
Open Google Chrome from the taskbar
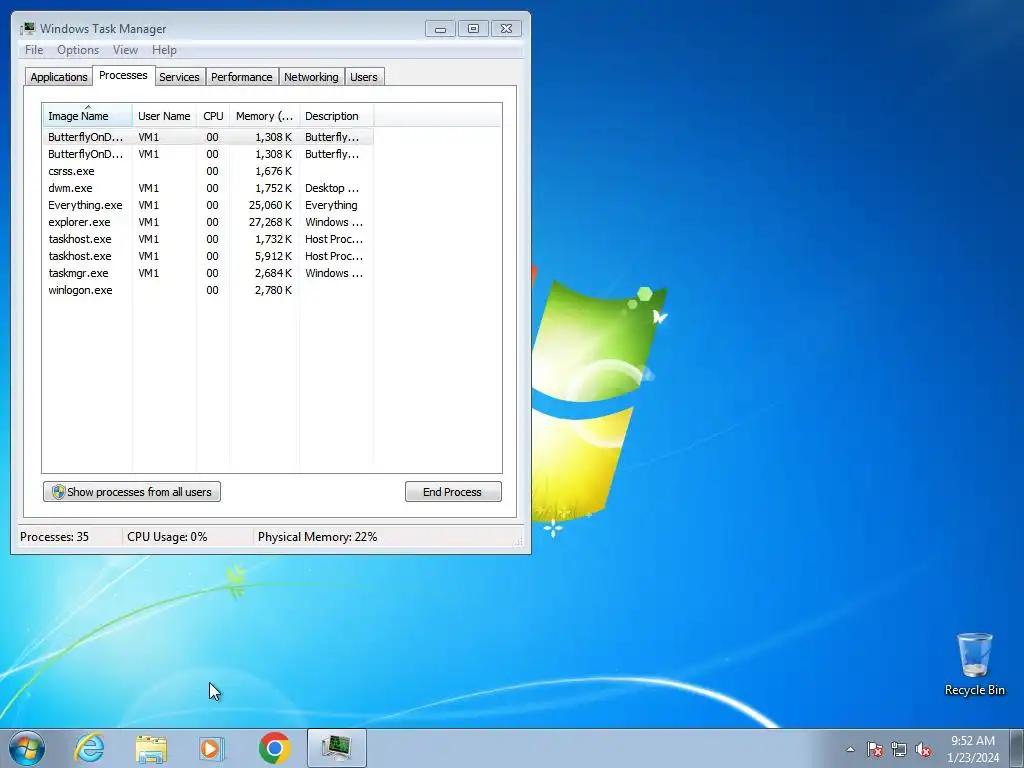click(x=274, y=748)
